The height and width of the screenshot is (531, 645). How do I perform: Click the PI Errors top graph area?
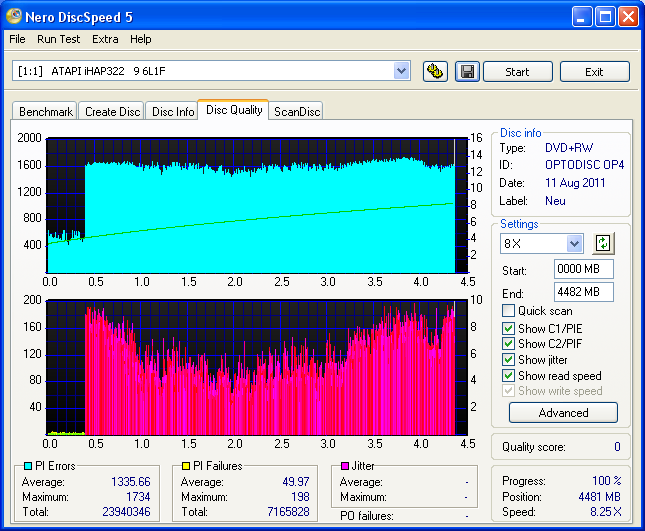257,206
